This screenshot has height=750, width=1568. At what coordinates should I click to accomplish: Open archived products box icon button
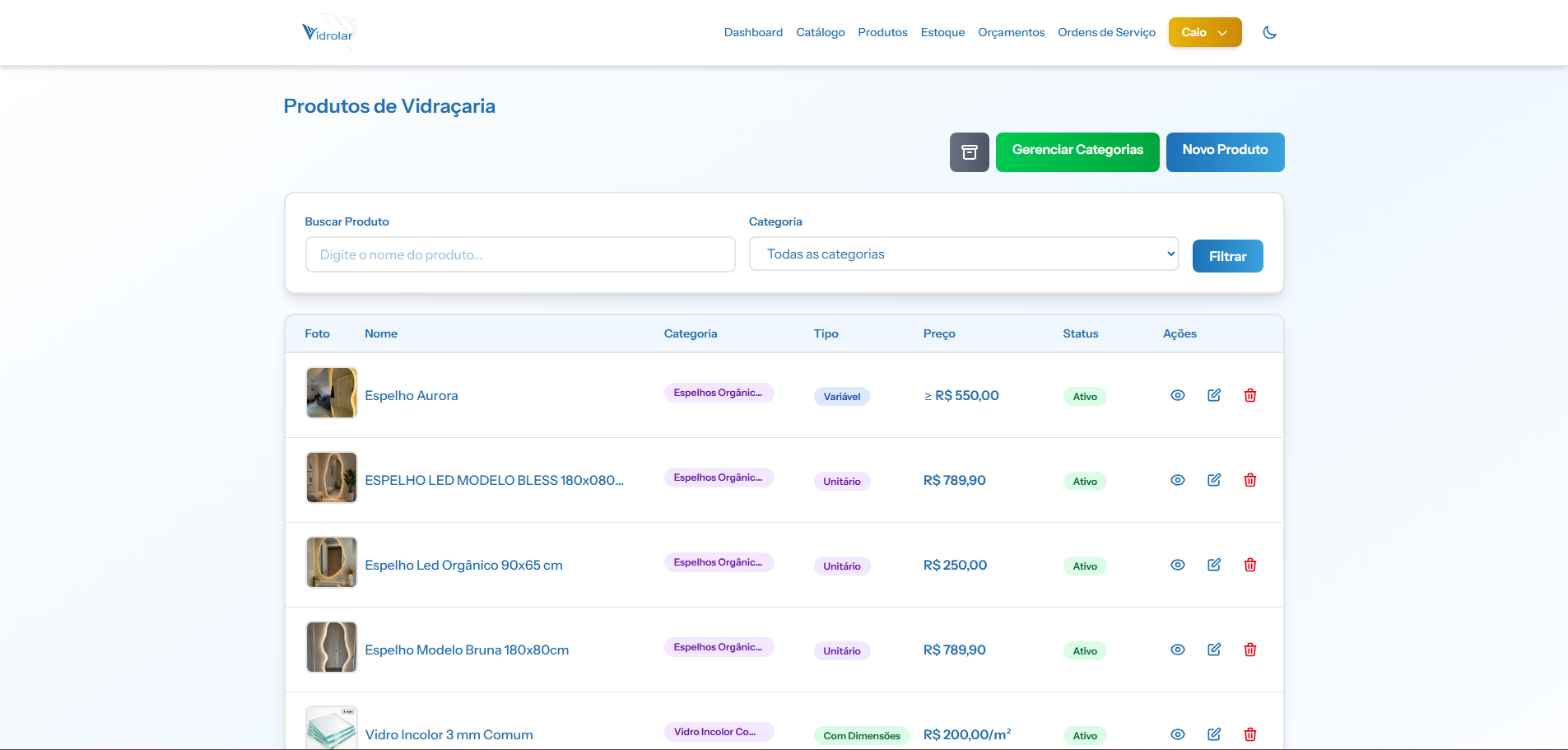[969, 152]
